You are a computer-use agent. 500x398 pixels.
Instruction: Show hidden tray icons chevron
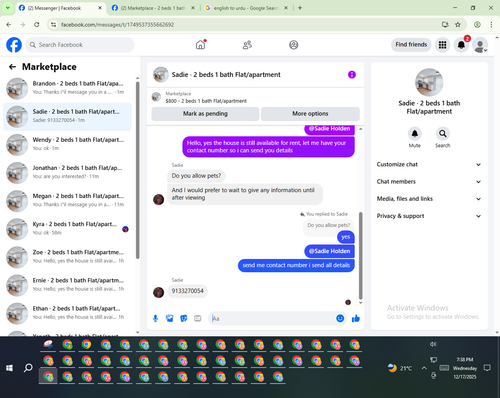click(424, 368)
